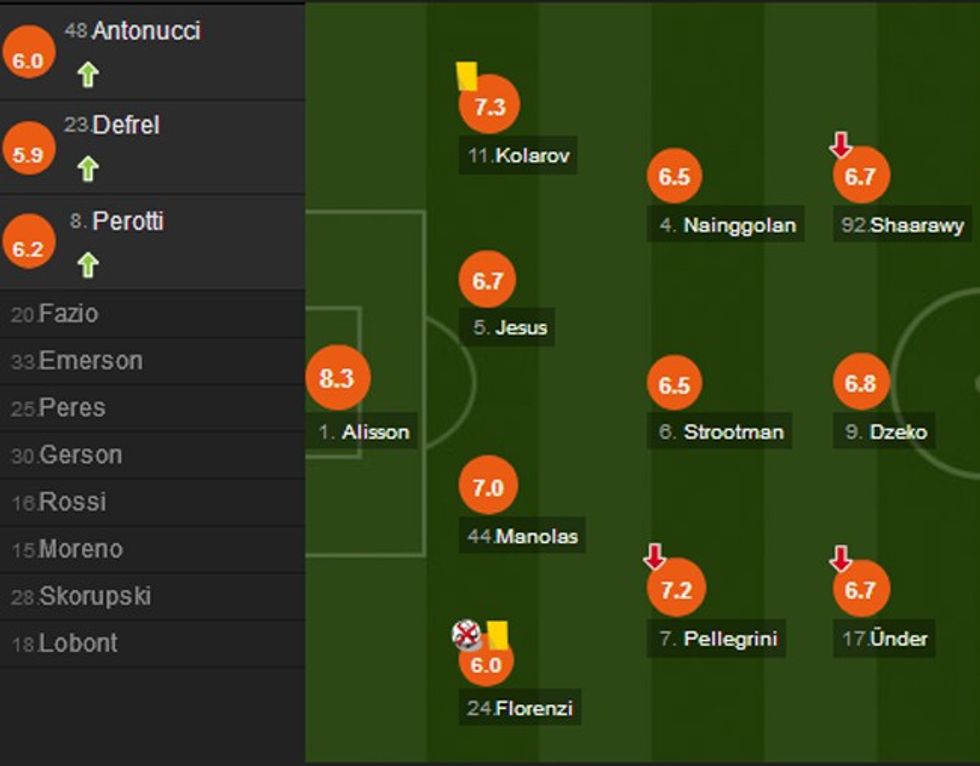This screenshot has height=766, width=980.
Task: Click Defrel's green substituted-on arrow
Action: (88, 170)
